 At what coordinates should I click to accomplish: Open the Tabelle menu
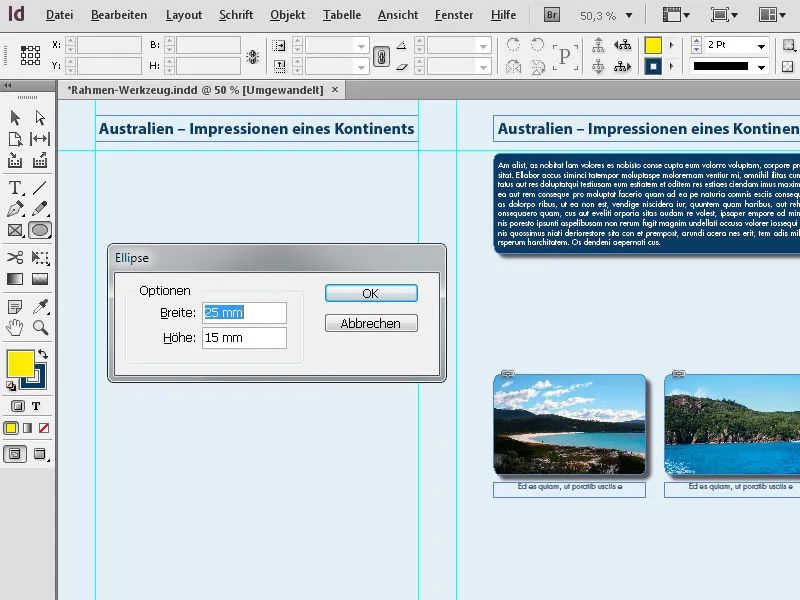[x=341, y=15]
